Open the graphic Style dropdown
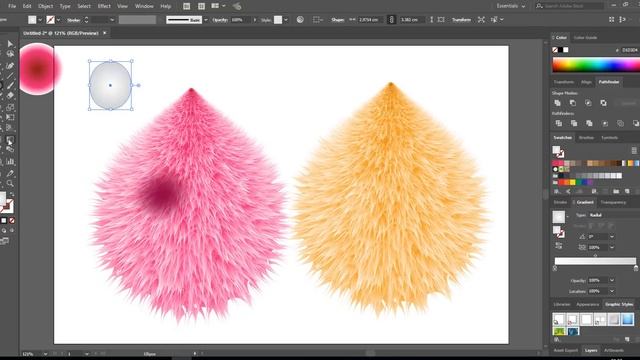640x360 pixels. click(286, 20)
